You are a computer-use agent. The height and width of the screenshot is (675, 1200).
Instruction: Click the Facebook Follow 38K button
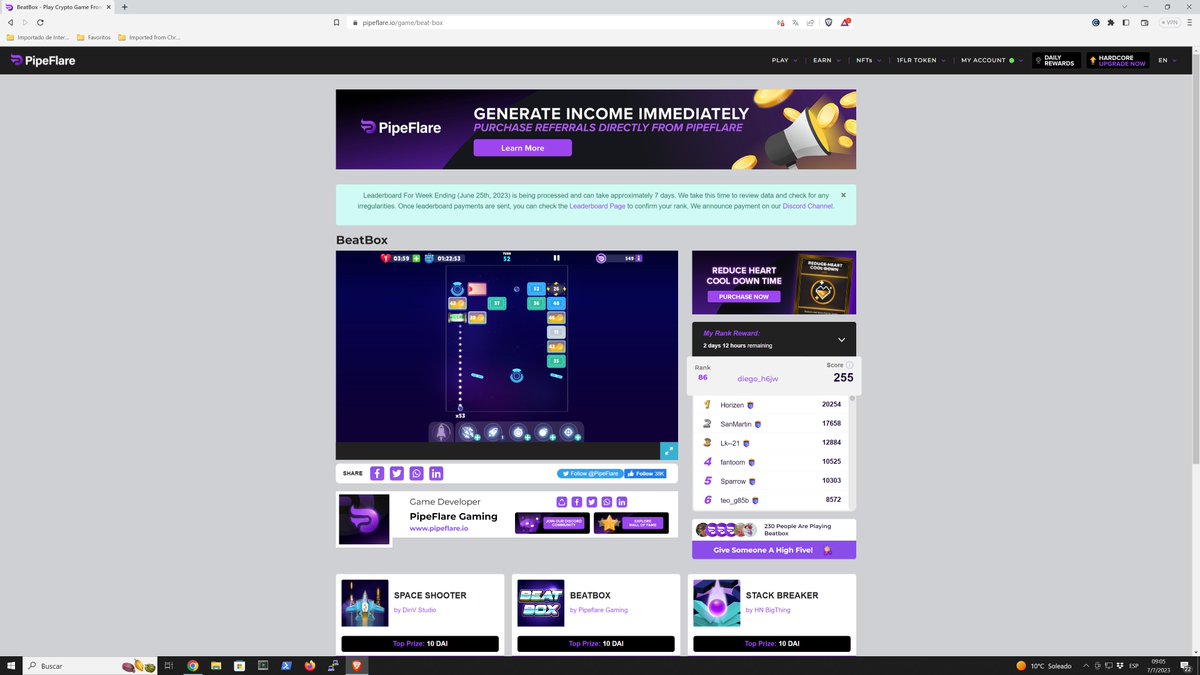click(646, 473)
